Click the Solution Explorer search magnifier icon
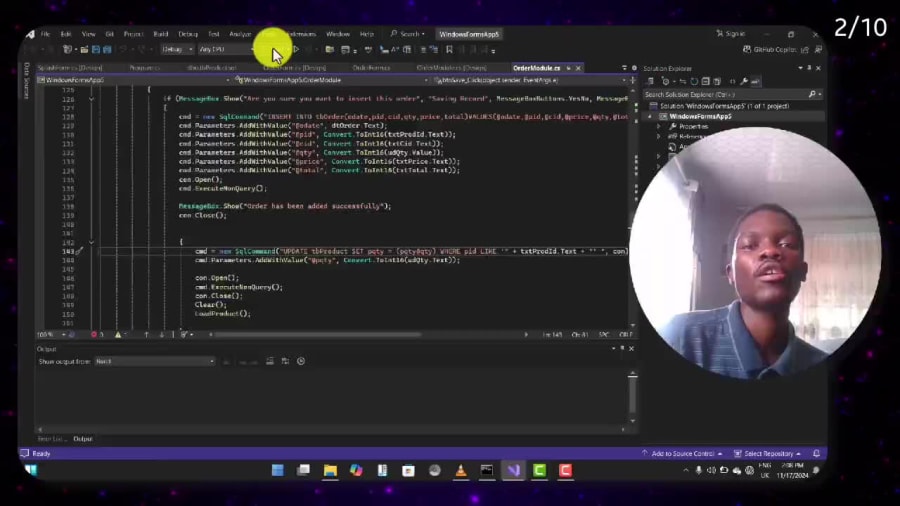This screenshot has width=900, height=506. (x=812, y=94)
